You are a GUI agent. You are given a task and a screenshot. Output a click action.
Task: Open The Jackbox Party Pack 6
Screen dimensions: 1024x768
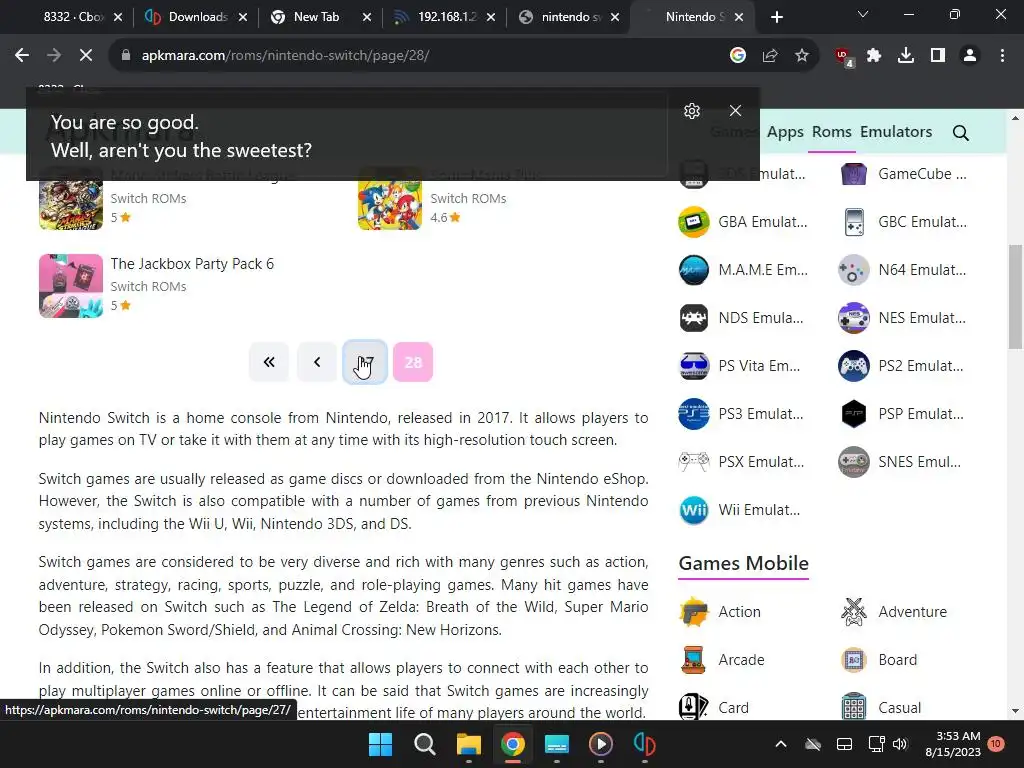coord(192,264)
